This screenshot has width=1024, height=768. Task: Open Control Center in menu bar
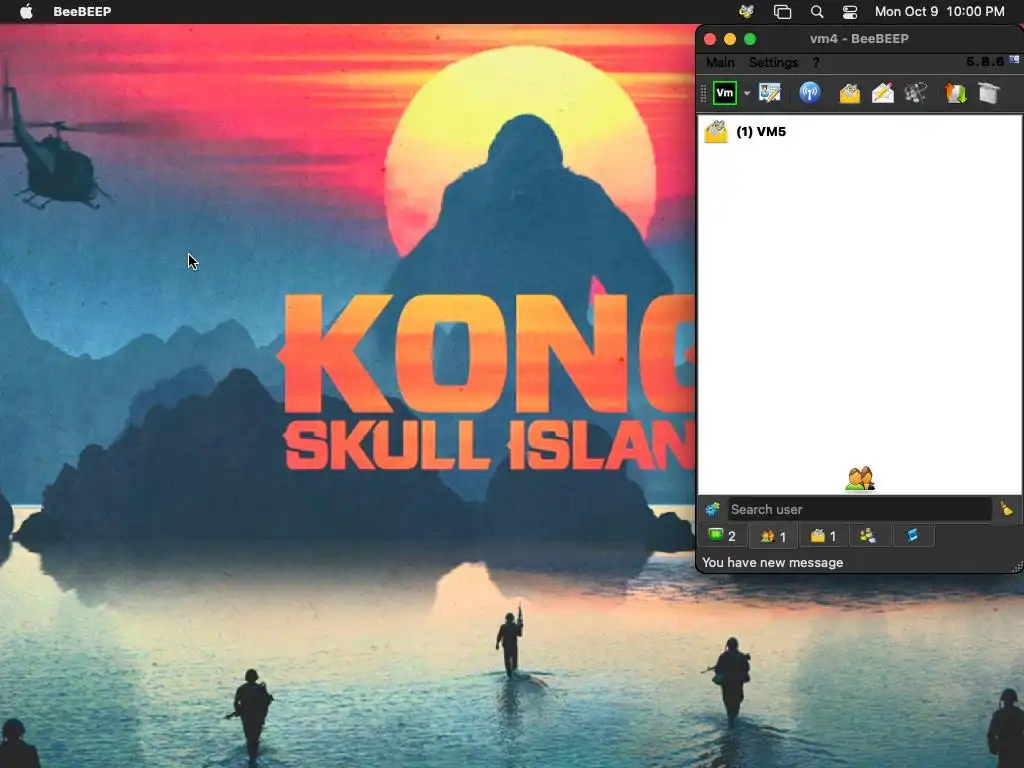click(850, 11)
